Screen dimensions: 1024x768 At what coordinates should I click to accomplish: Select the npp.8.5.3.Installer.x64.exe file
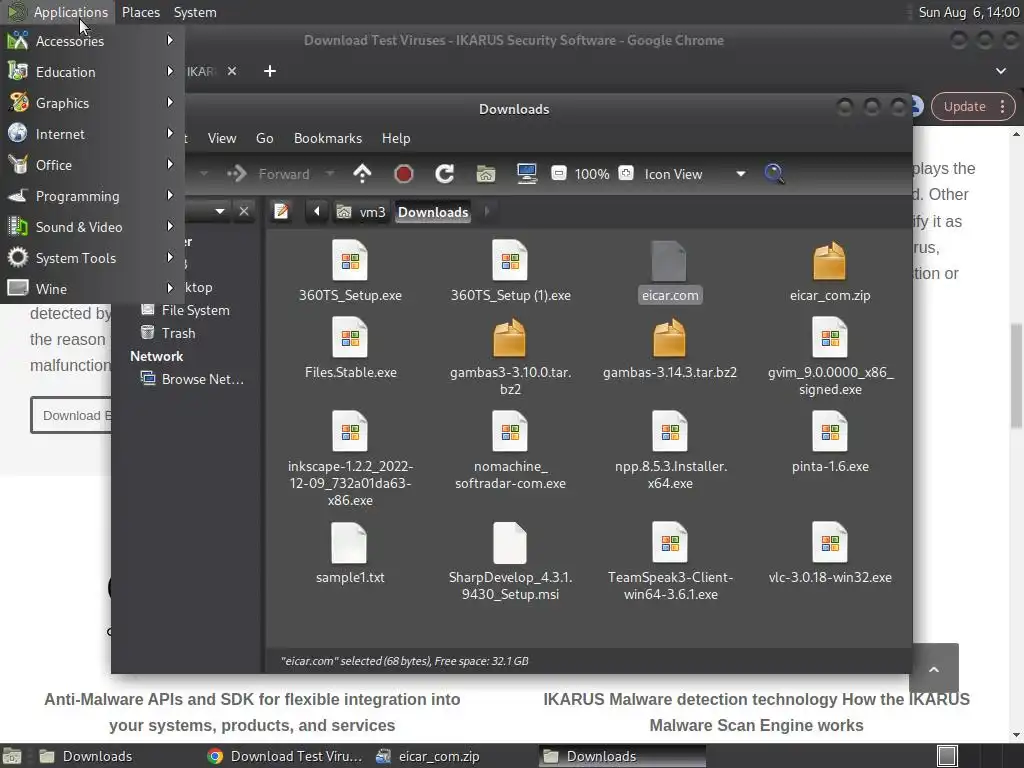(x=670, y=450)
